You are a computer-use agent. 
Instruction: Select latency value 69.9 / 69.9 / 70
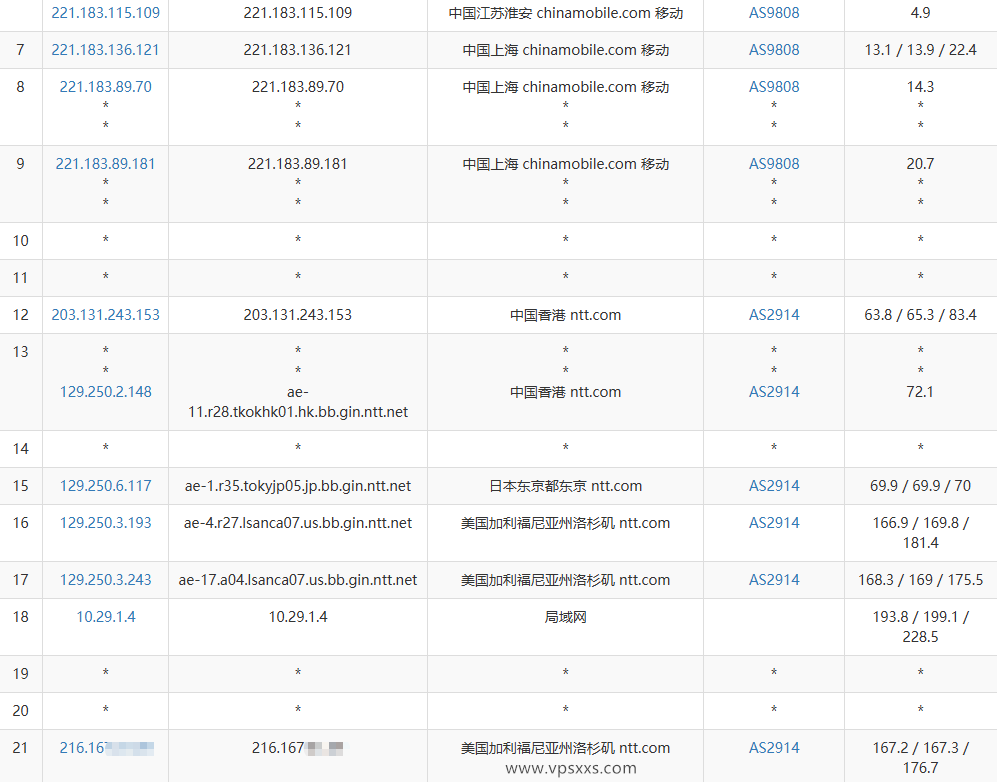click(920, 486)
